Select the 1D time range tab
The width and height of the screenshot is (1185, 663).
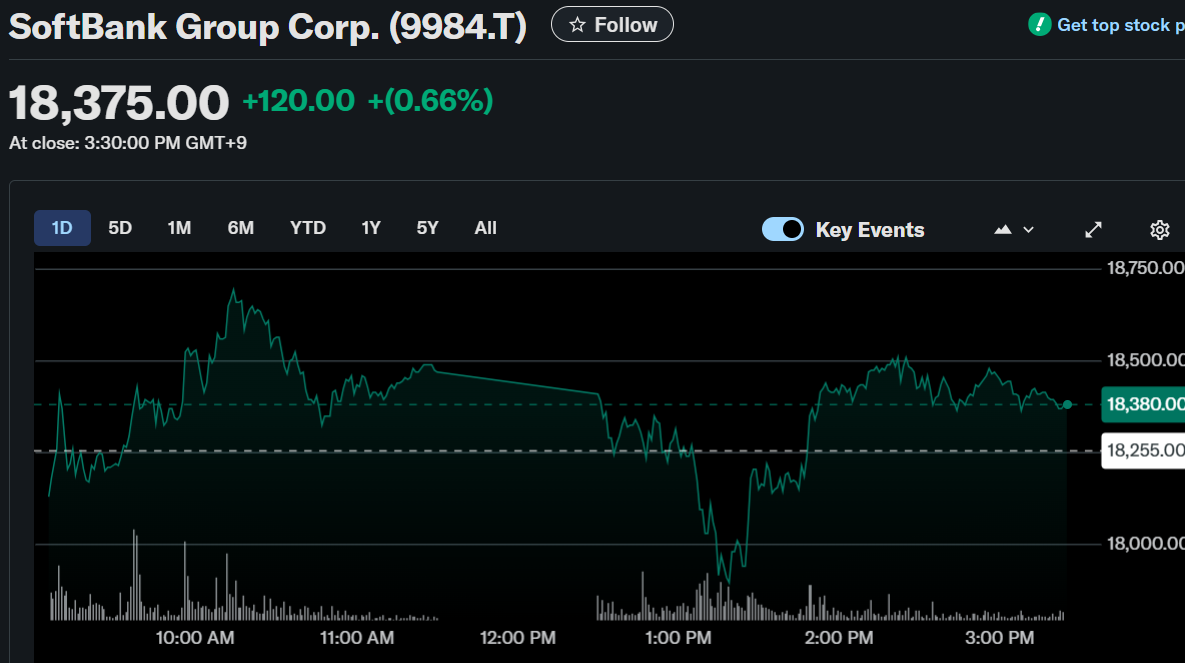pyautogui.click(x=62, y=228)
